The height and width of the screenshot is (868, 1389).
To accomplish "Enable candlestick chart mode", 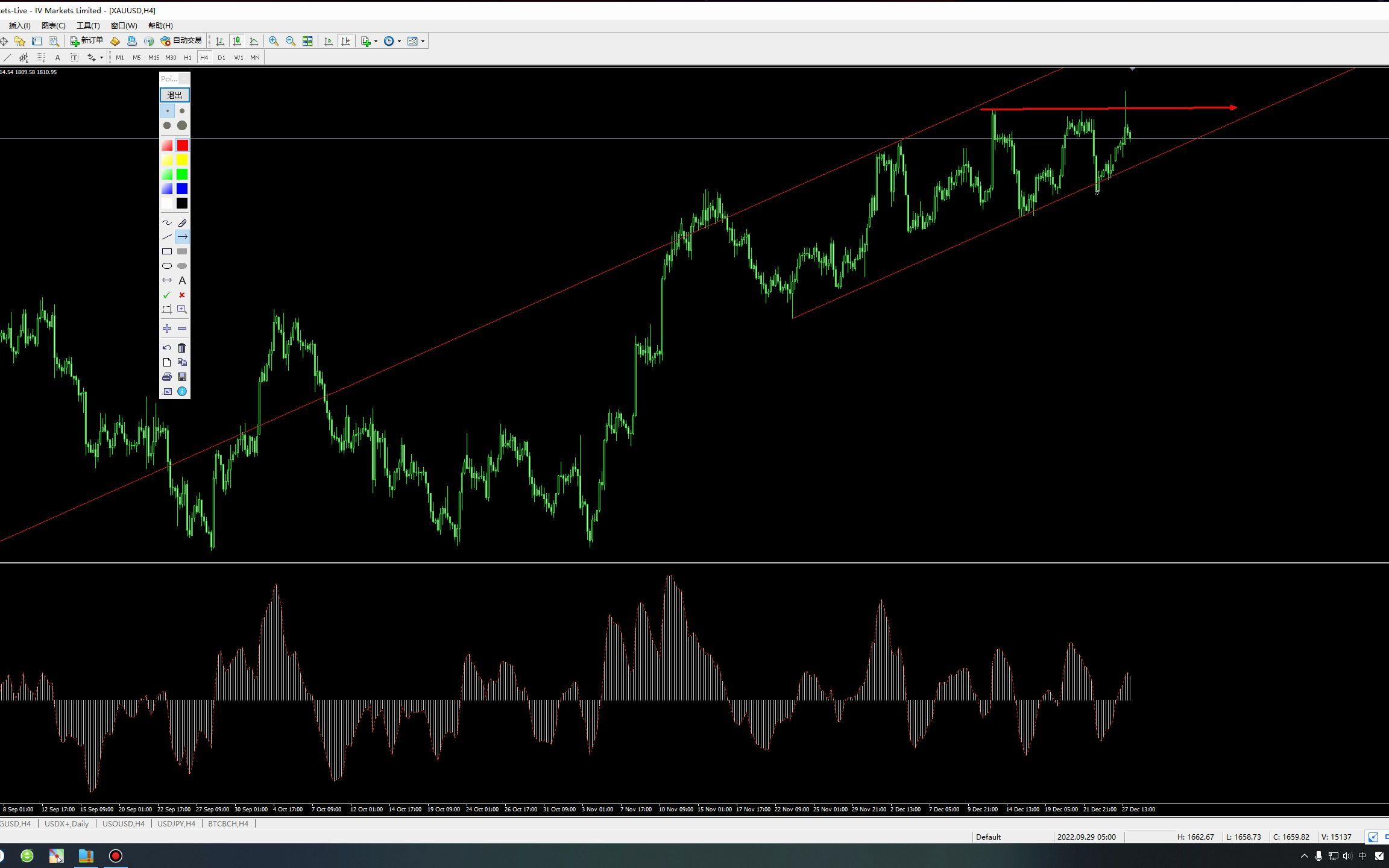I will (x=237, y=41).
